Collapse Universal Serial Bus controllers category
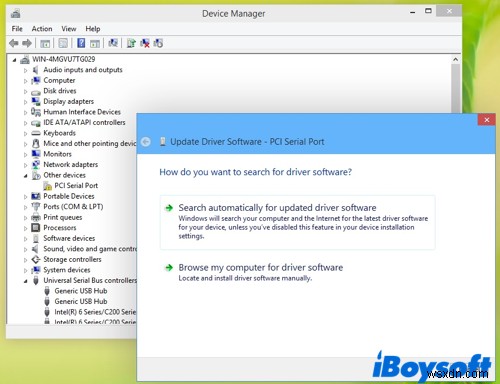 pos(26,281)
